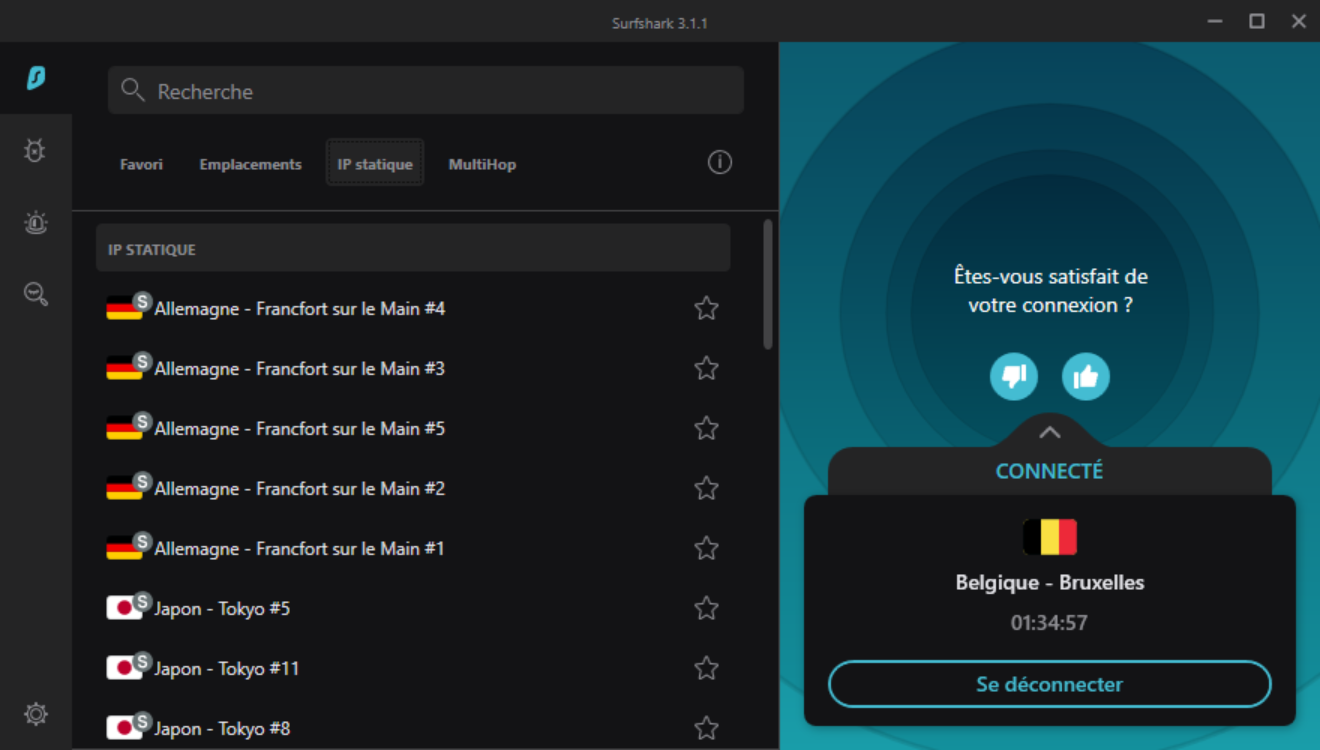This screenshot has width=1320, height=750.
Task: Click the CONNECTÉ status label
Action: click(x=1050, y=470)
